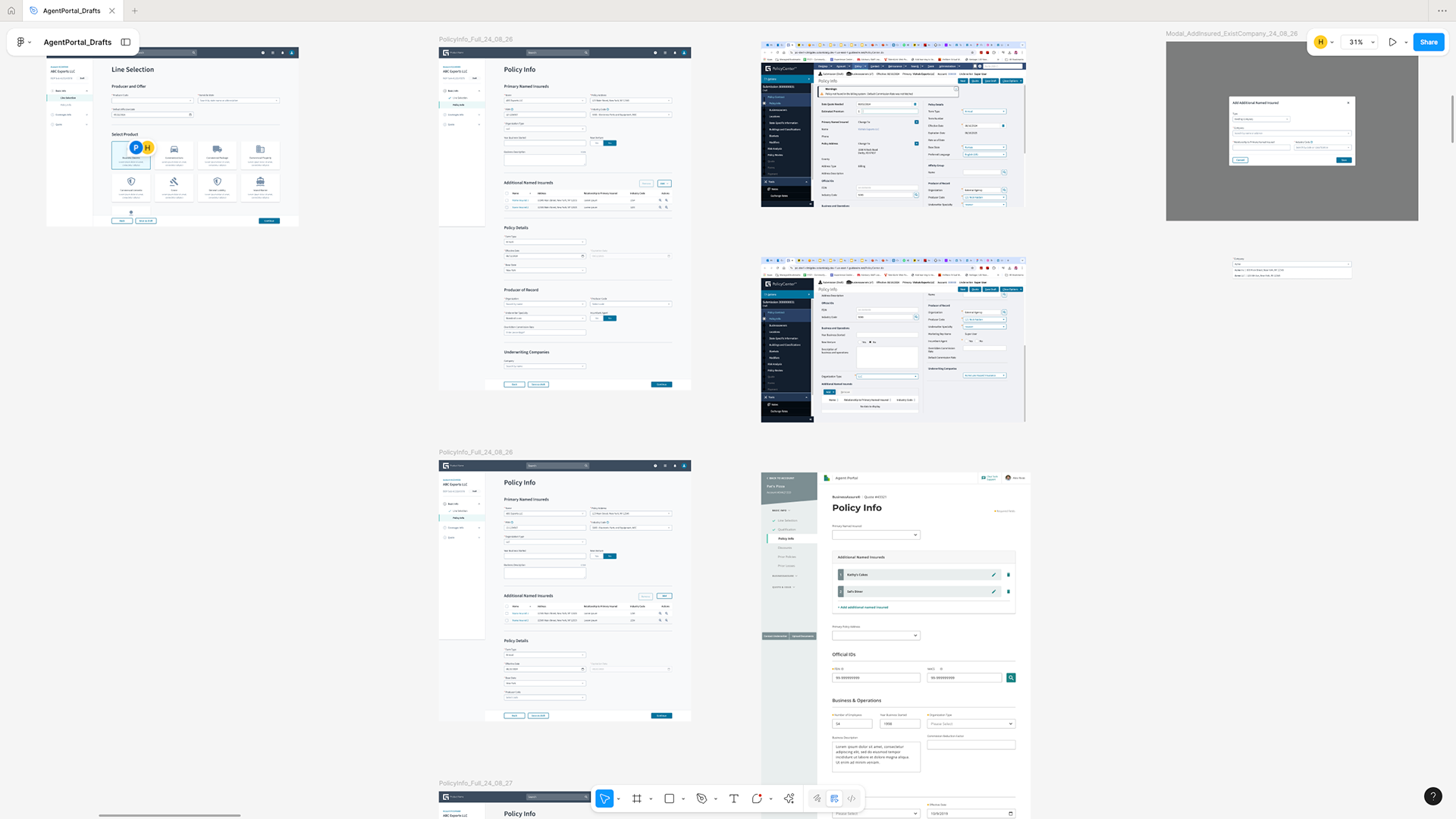This screenshot has width=1456, height=819.
Task: Open the help question mark button
Action: coord(1432,795)
